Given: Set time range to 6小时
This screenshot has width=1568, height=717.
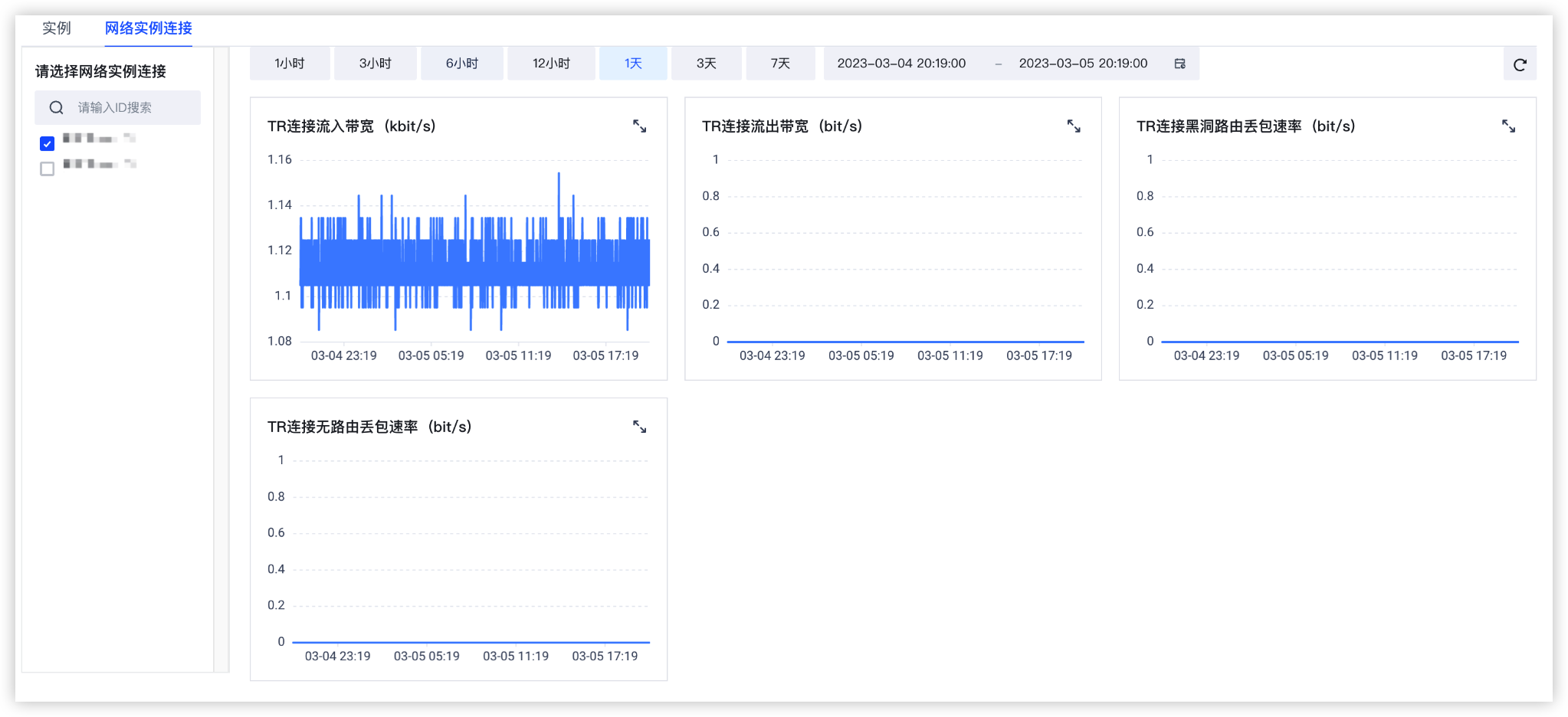Looking at the screenshot, I should coord(462,64).
